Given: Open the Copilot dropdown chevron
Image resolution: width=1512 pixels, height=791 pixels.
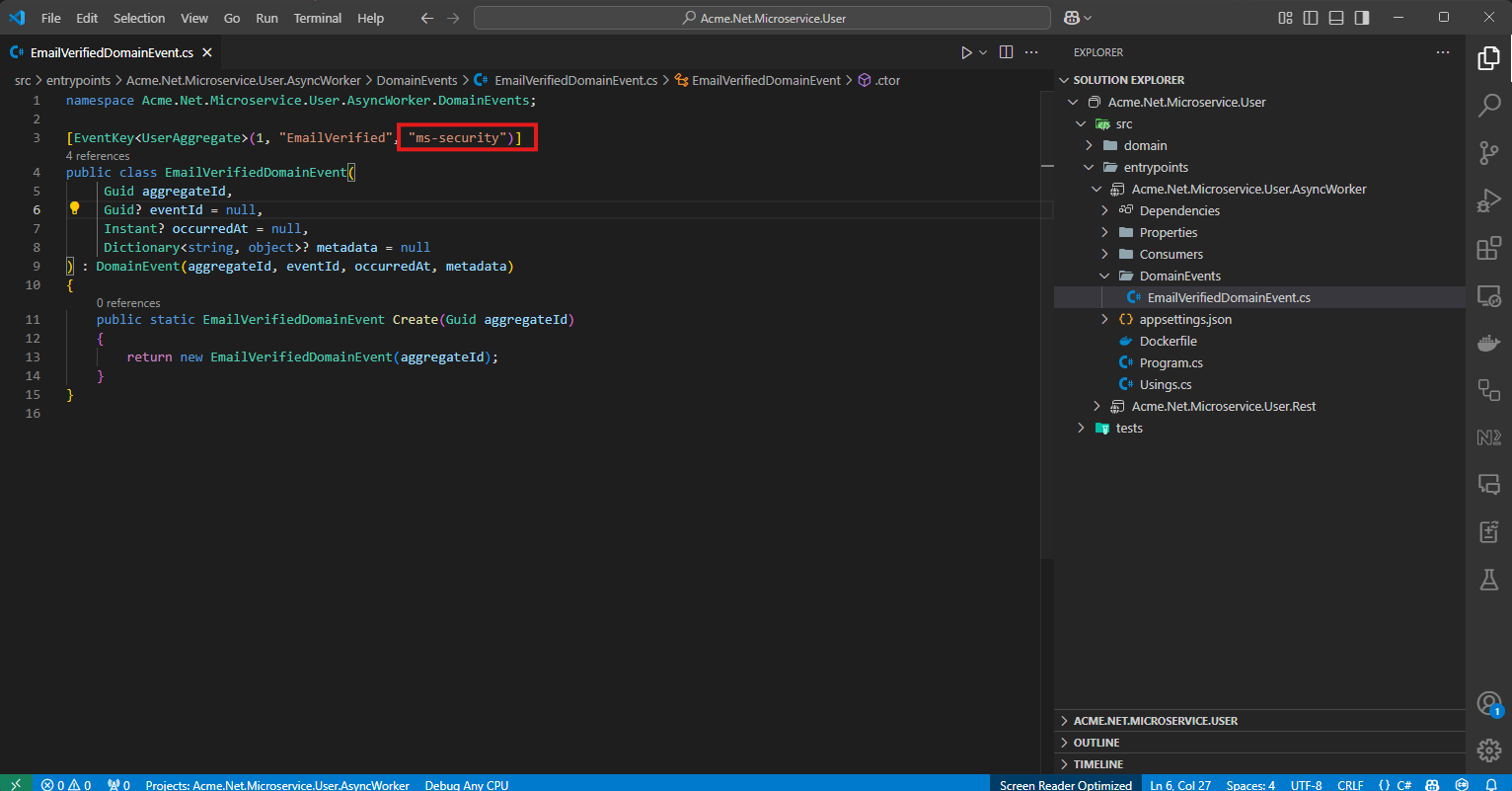Looking at the screenshot, I should (x=1088, y=18).
